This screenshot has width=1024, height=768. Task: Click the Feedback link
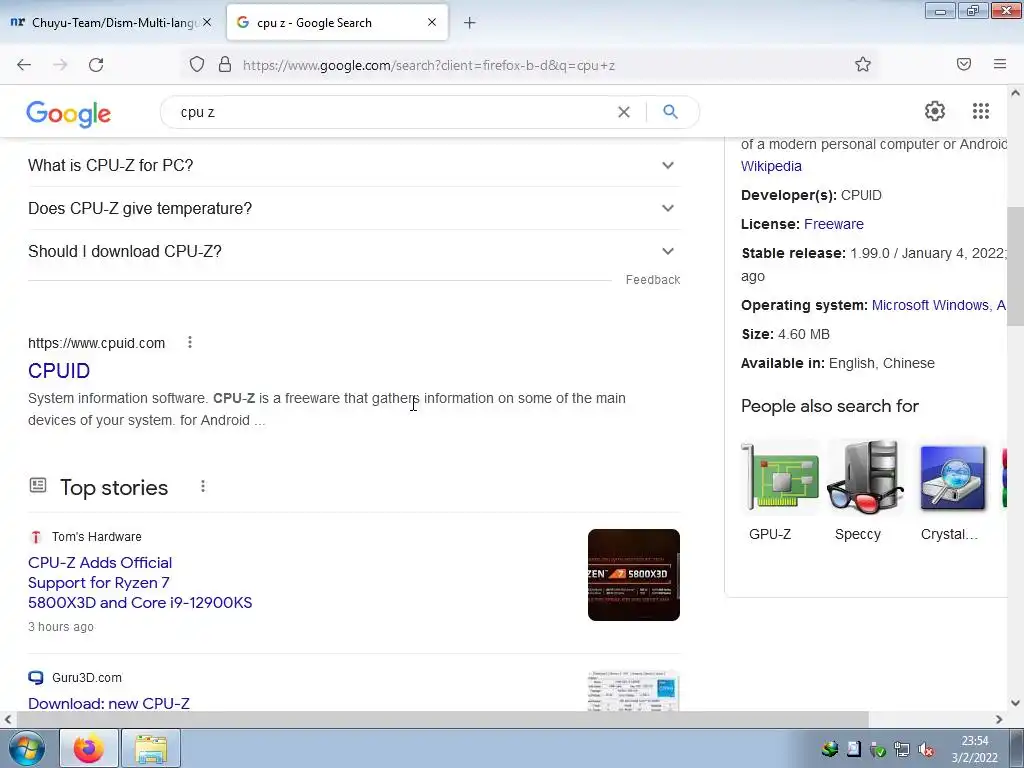coord(652,280)
